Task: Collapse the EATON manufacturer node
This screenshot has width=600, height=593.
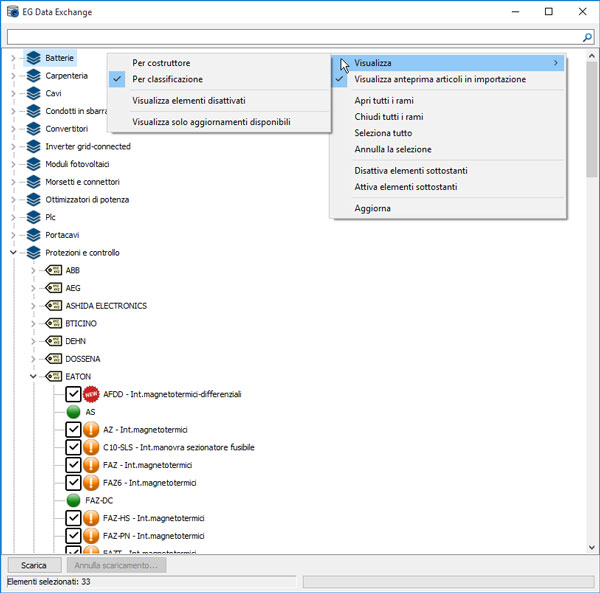Action: coord(33,376)
